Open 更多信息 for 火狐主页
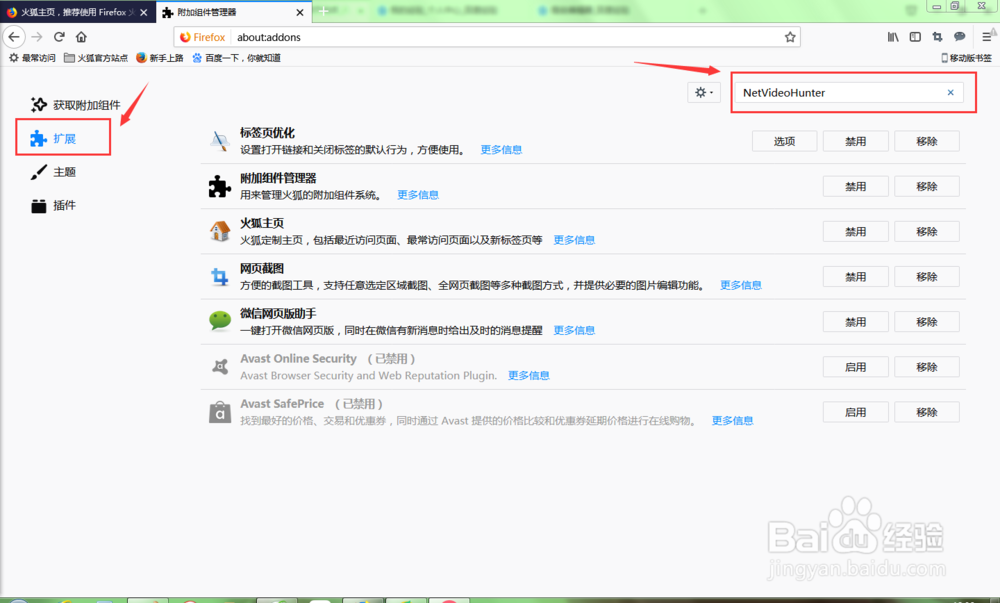This screenshot has height=603, width=1000. coord(574,240)
